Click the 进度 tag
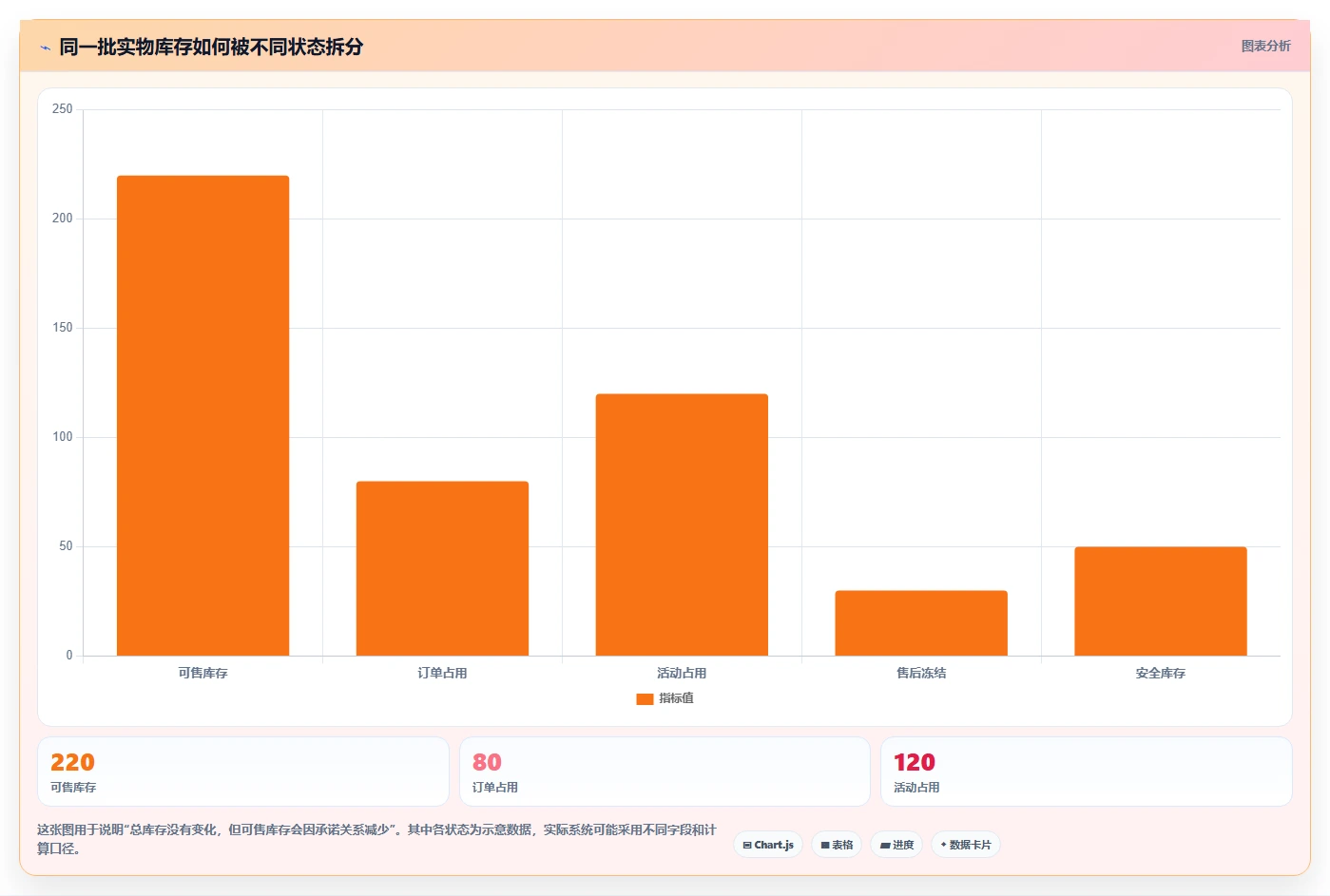The image size is (1330, 896). point(896,845)
